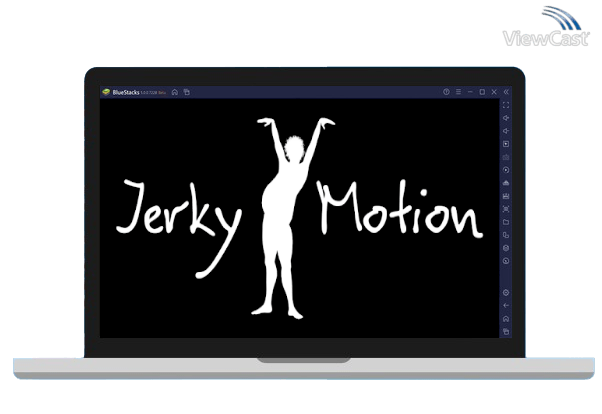Open the multi-instance manager icon in the sidebar
602x414 pixels.
pos(506,235)
